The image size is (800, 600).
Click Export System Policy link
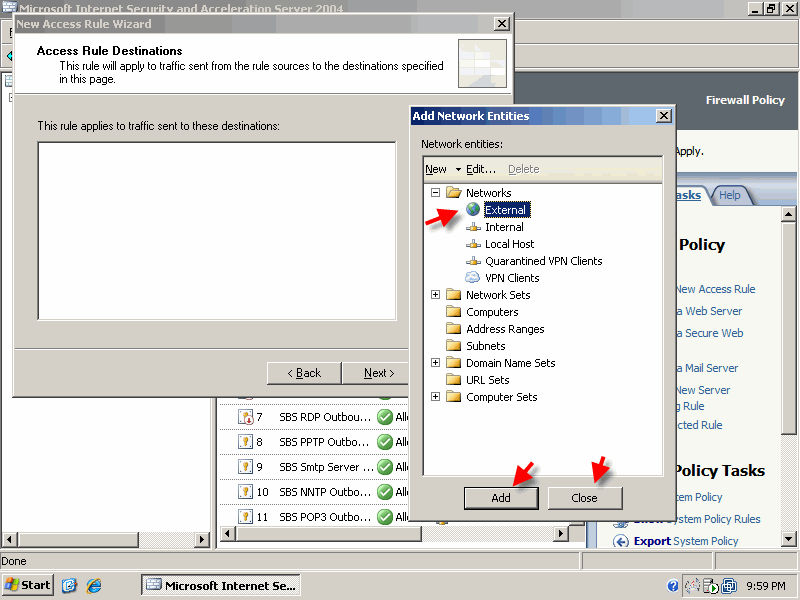point(686,541)
